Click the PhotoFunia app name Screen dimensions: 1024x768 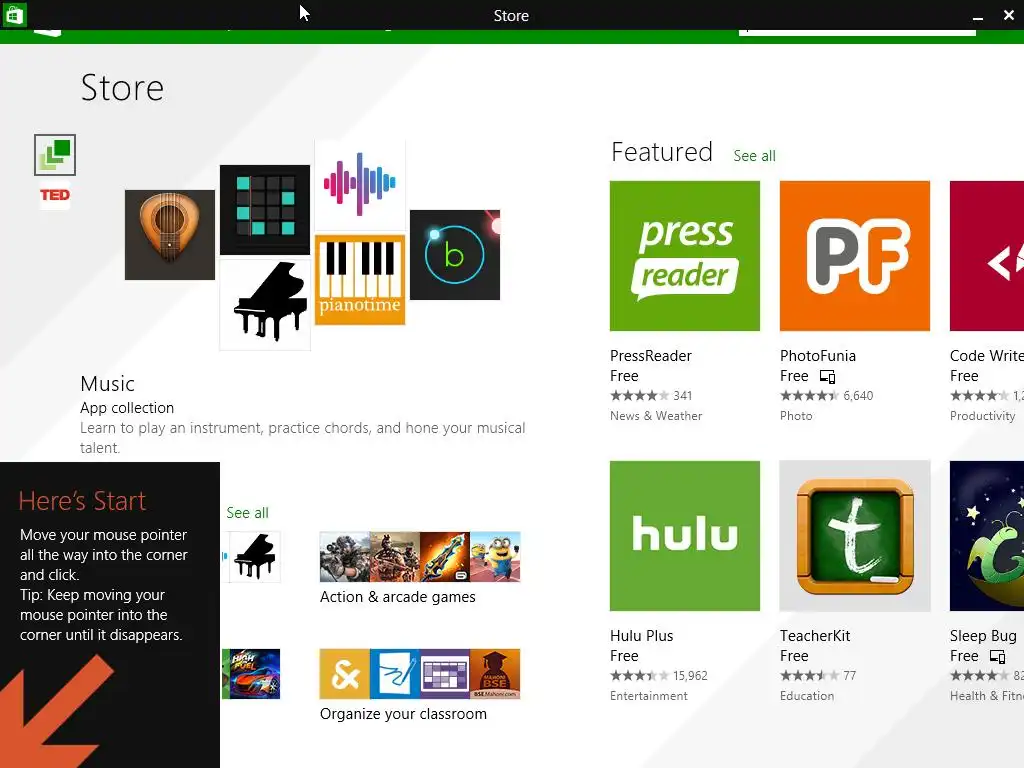818,356
